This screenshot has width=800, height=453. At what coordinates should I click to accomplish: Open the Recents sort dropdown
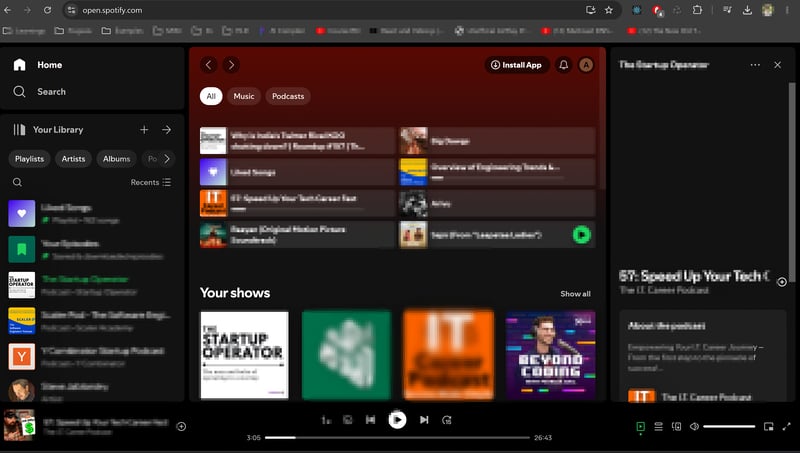coord(151,183)
